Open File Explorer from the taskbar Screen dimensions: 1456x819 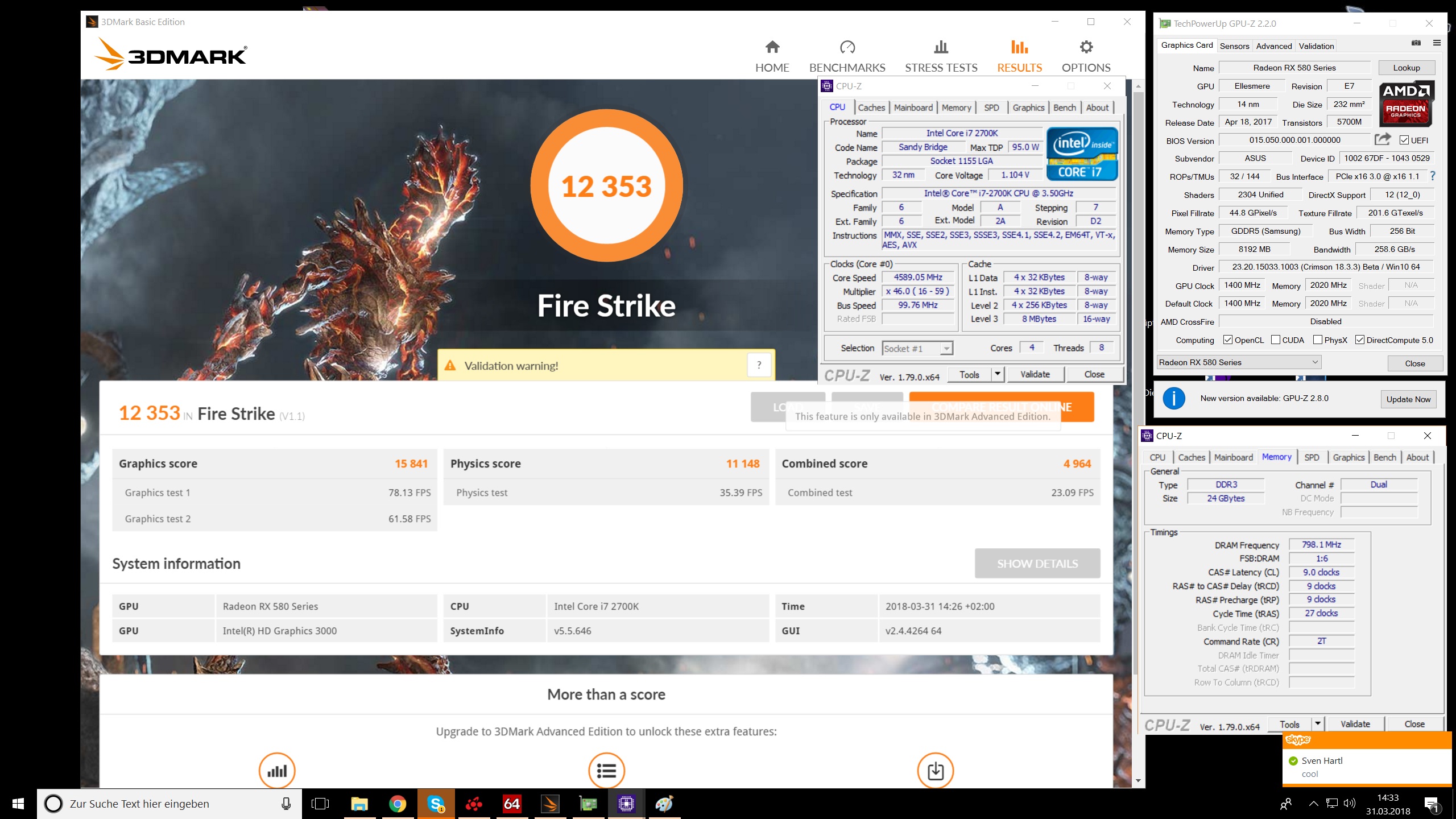click(359, 804)
